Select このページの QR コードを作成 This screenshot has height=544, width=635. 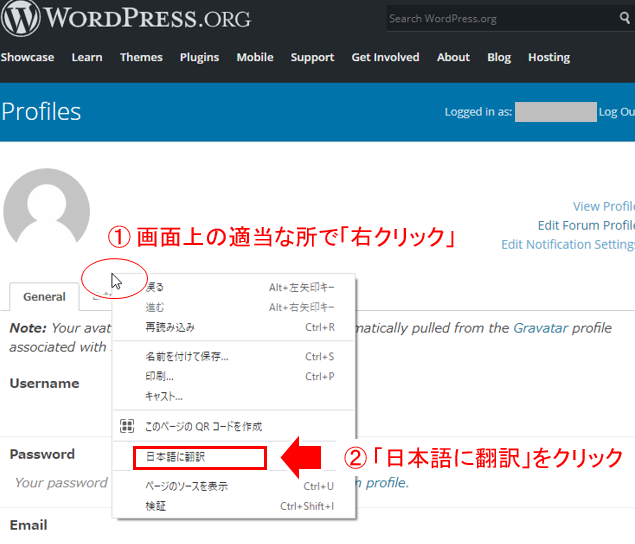click(x=234, y=426)
